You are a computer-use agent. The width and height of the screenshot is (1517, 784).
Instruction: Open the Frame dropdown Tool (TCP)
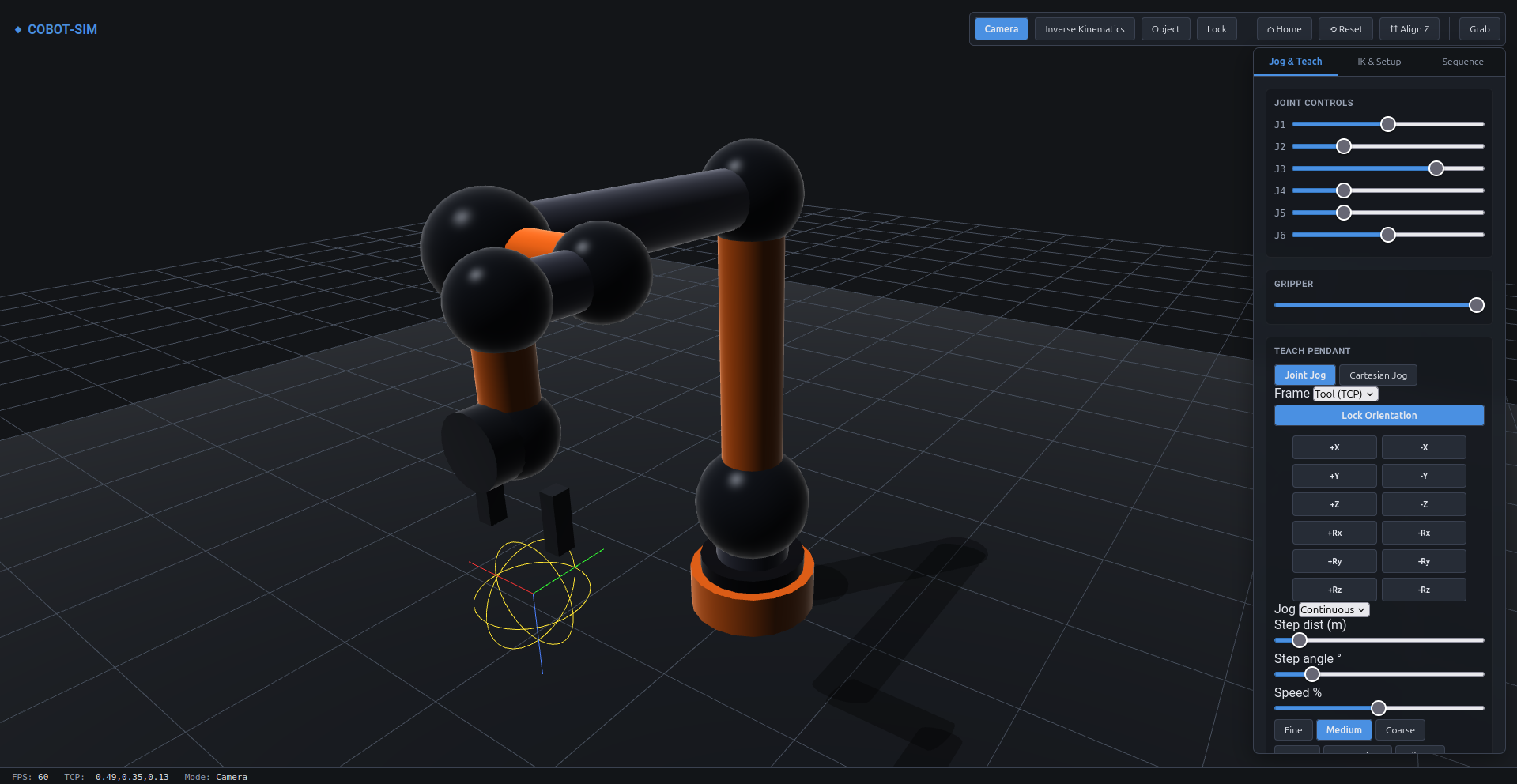(x=1345, y=394)
